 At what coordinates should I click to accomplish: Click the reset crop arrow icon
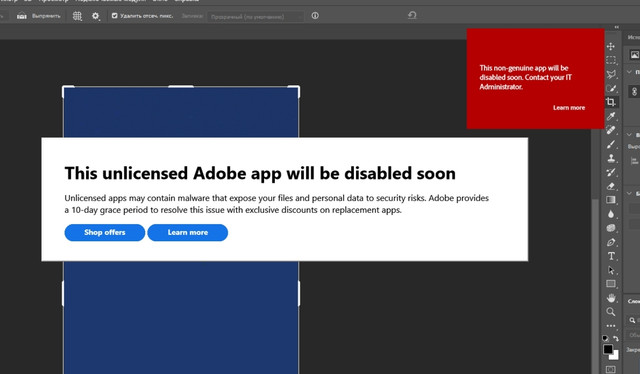[x=412, y=16]
